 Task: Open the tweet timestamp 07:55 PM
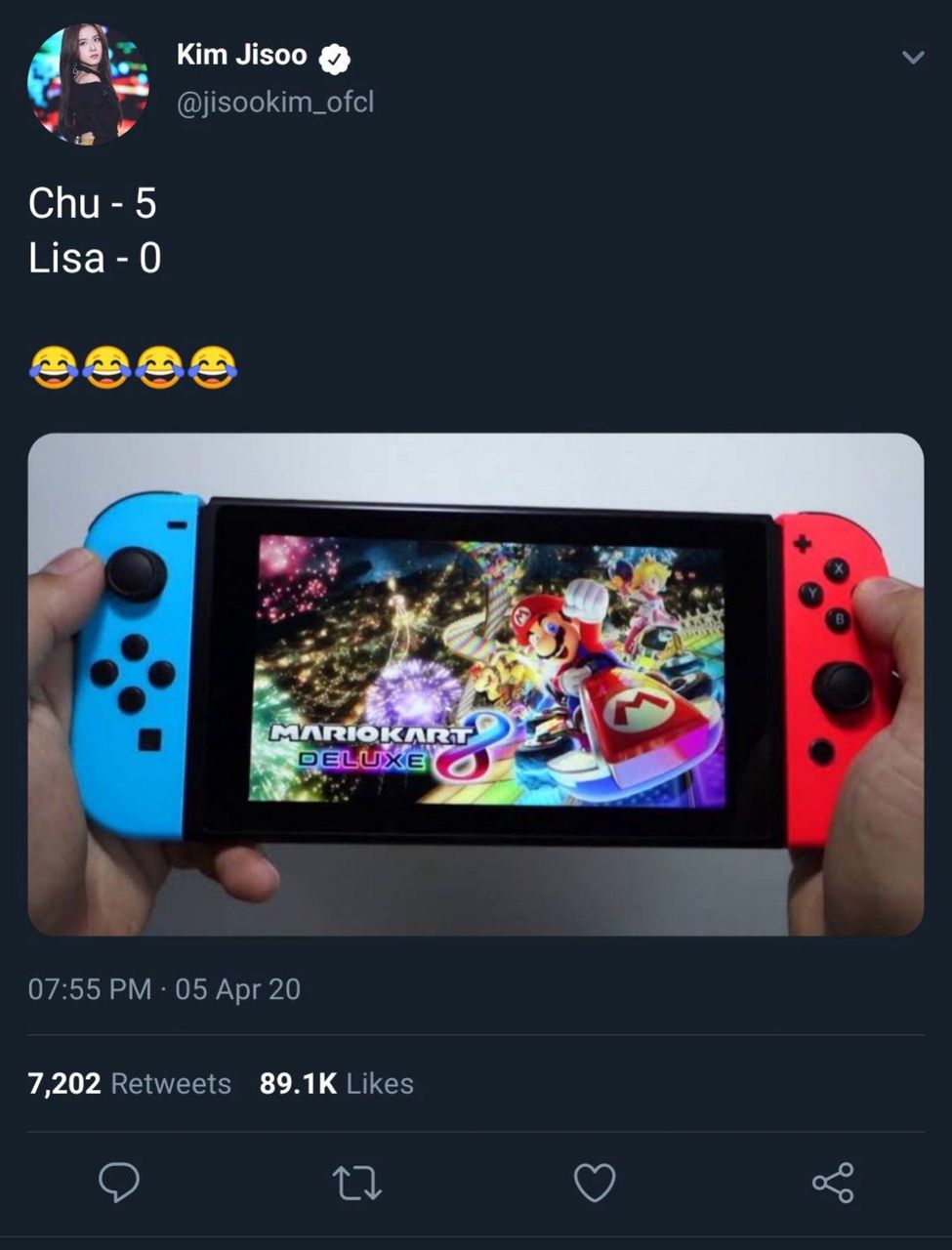coord(90,989)
